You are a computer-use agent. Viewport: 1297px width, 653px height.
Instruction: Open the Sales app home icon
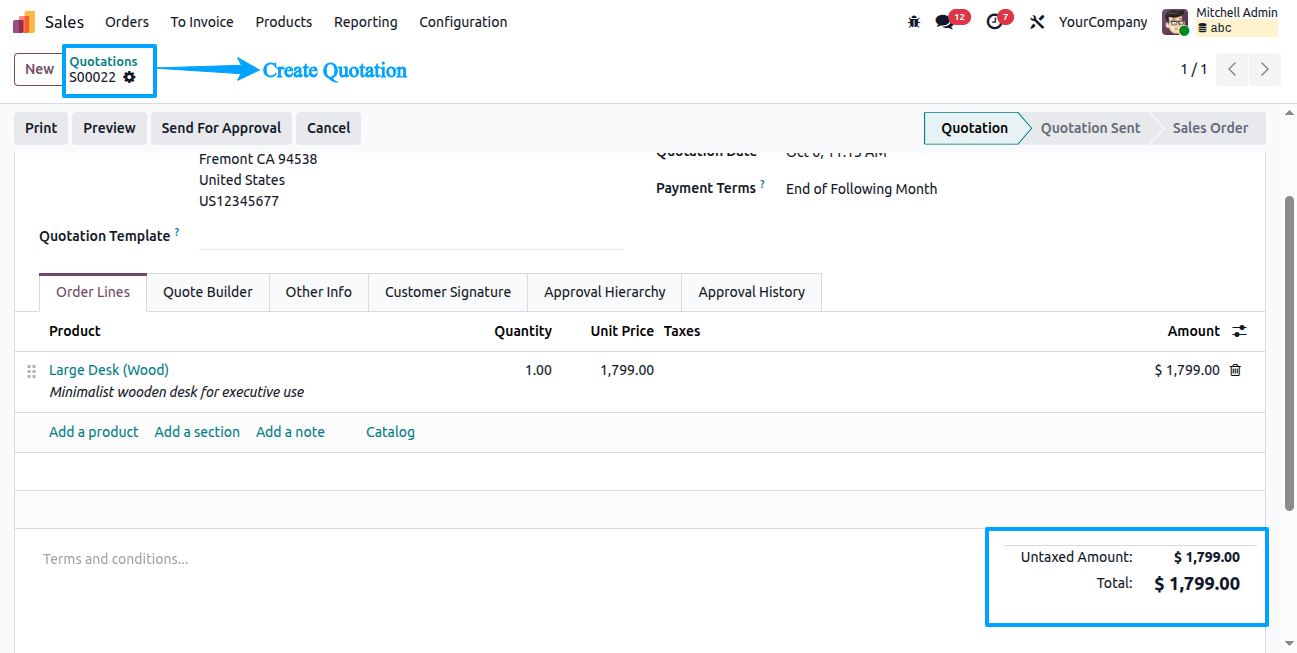[24, 21]
